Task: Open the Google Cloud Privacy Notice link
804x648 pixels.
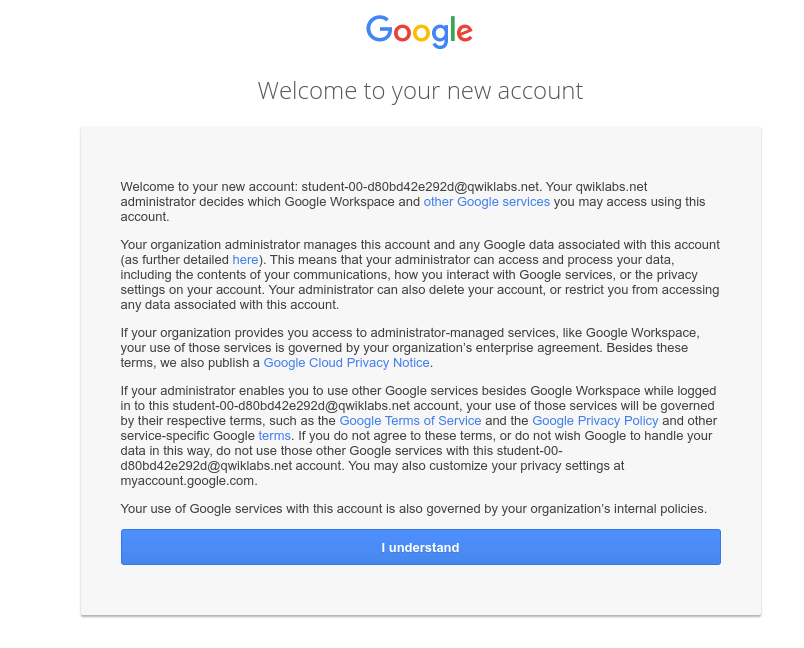Action: [x=347, y=362]
